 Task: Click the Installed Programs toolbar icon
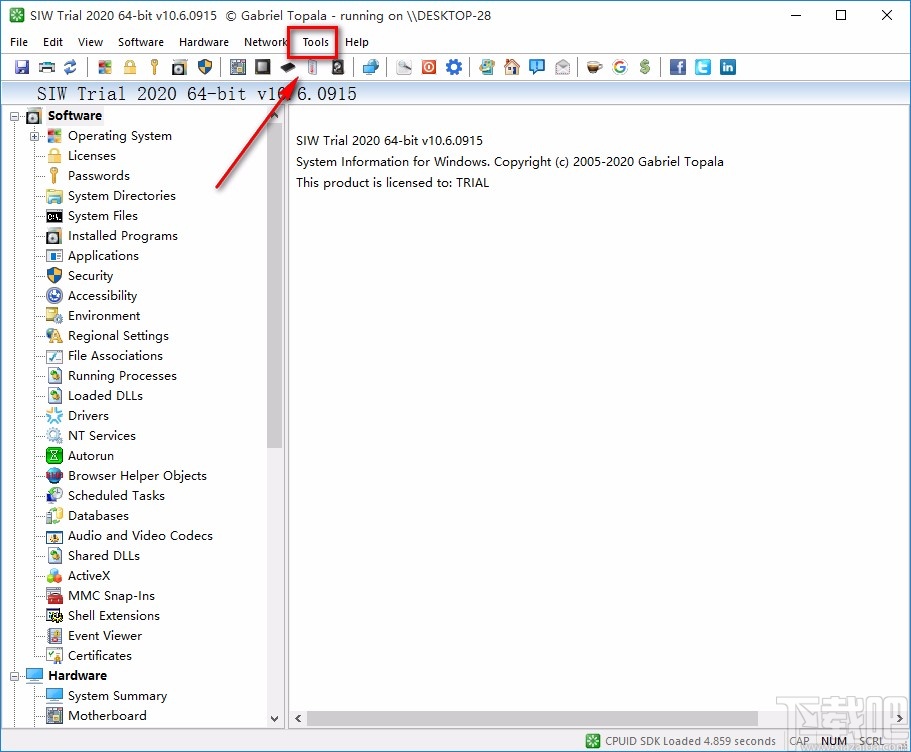pos(179,67)
